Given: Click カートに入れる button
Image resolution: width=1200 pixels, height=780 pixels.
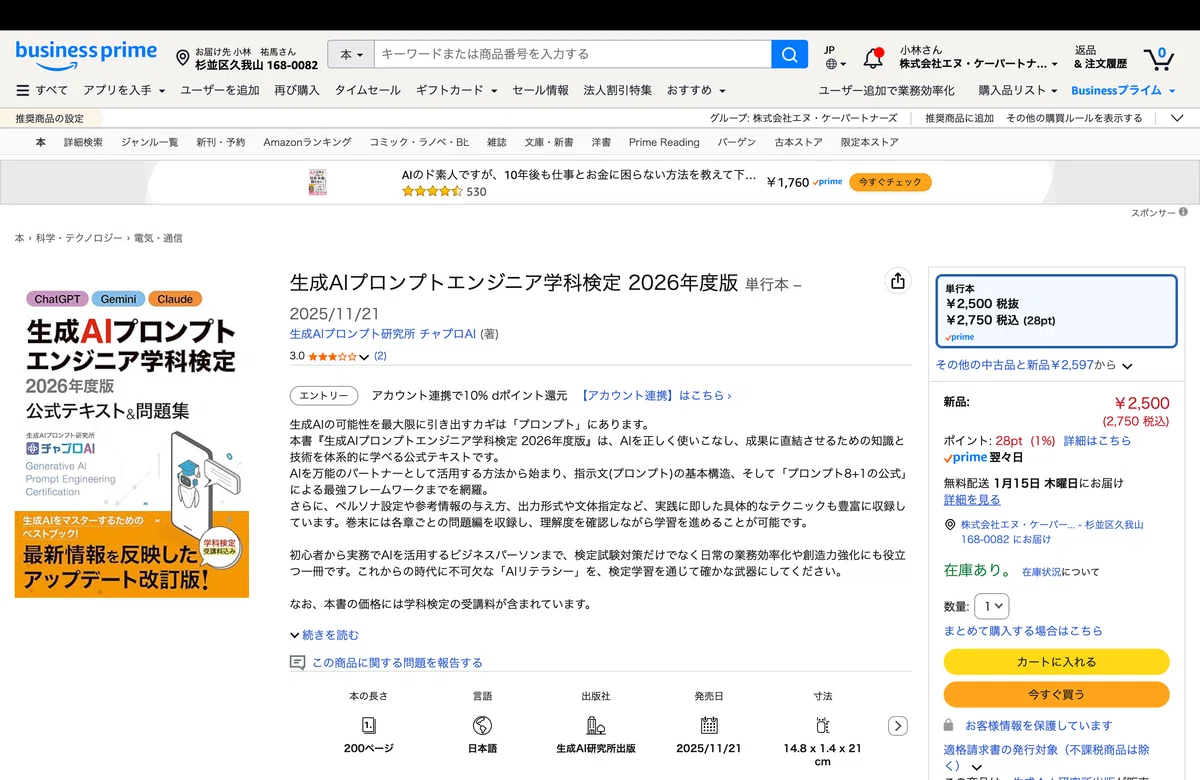Looking at the screenshot, I should point(1056,662).
